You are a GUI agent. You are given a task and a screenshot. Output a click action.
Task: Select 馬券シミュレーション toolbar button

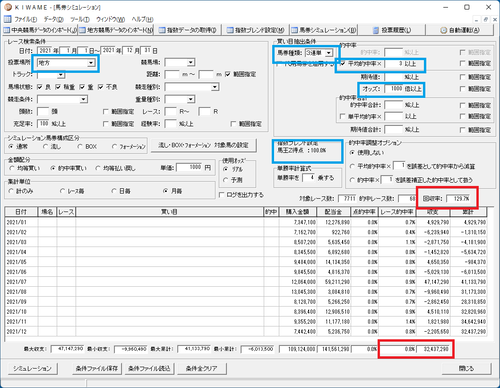(323, 30)
